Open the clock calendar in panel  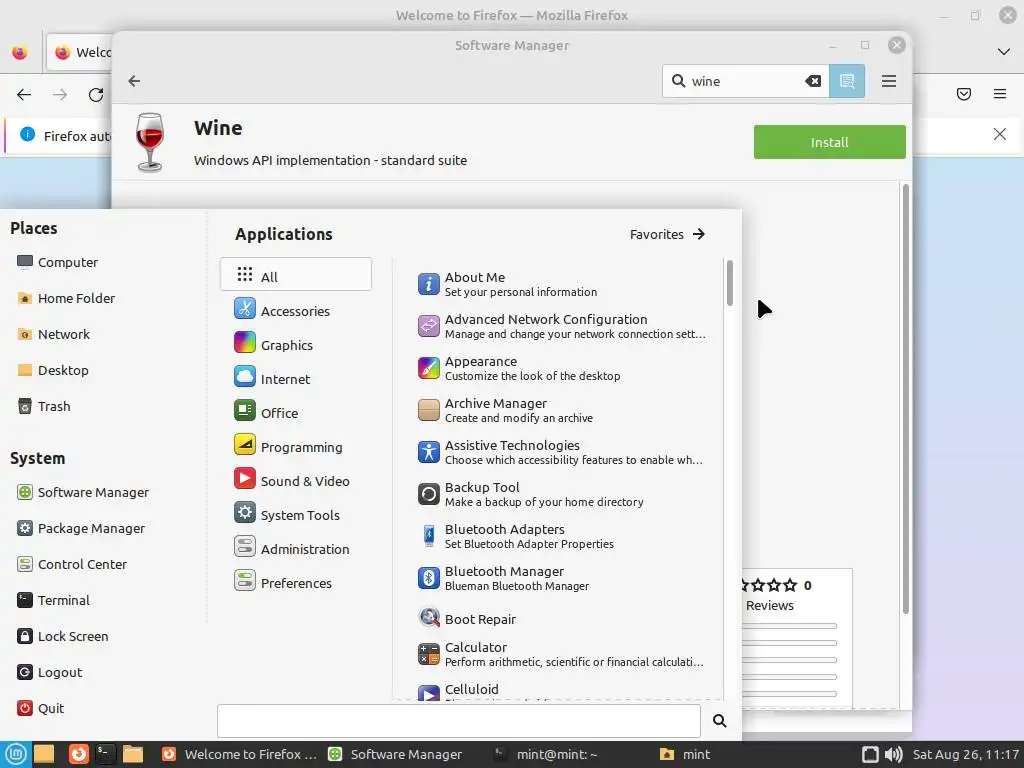coord(966,754)
